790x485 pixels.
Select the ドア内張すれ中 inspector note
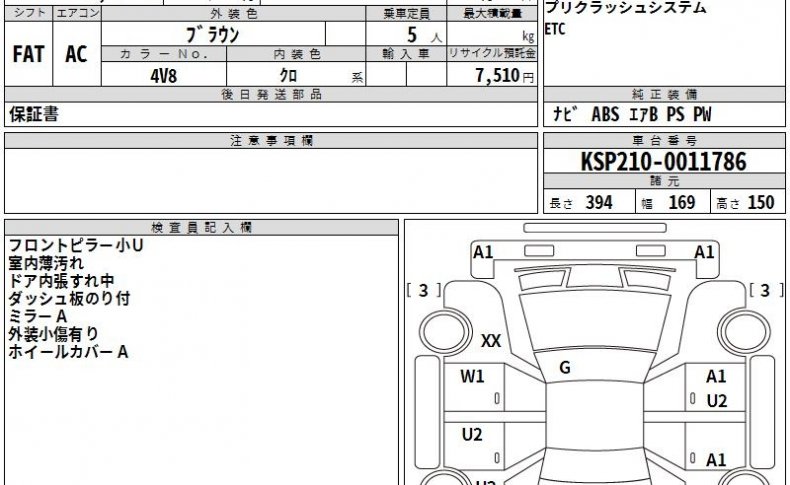point(61,281)
